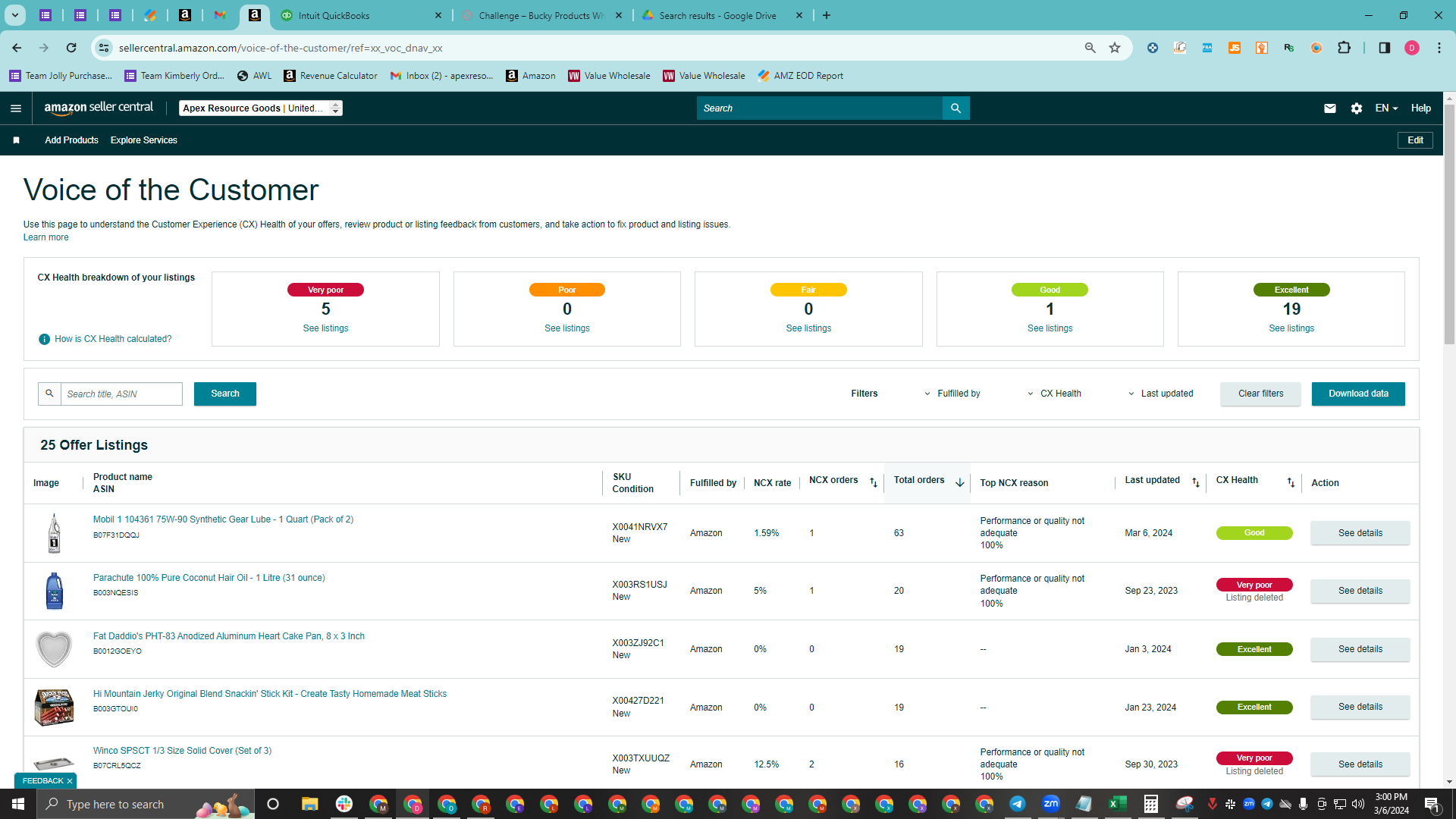Open the tab search dropdown arrow
1456x819 pixels.
14,15
